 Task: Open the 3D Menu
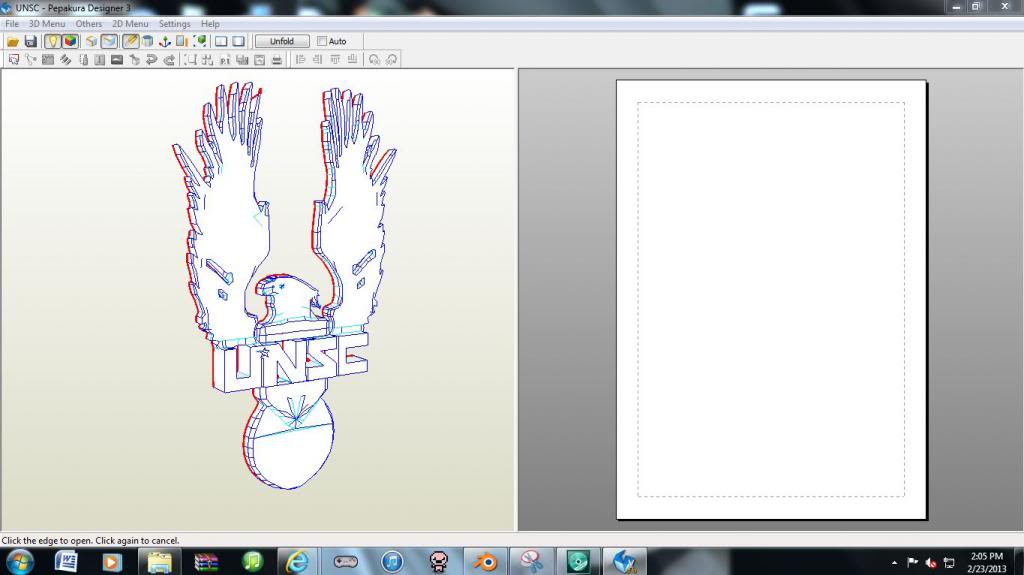coord(47,24)
